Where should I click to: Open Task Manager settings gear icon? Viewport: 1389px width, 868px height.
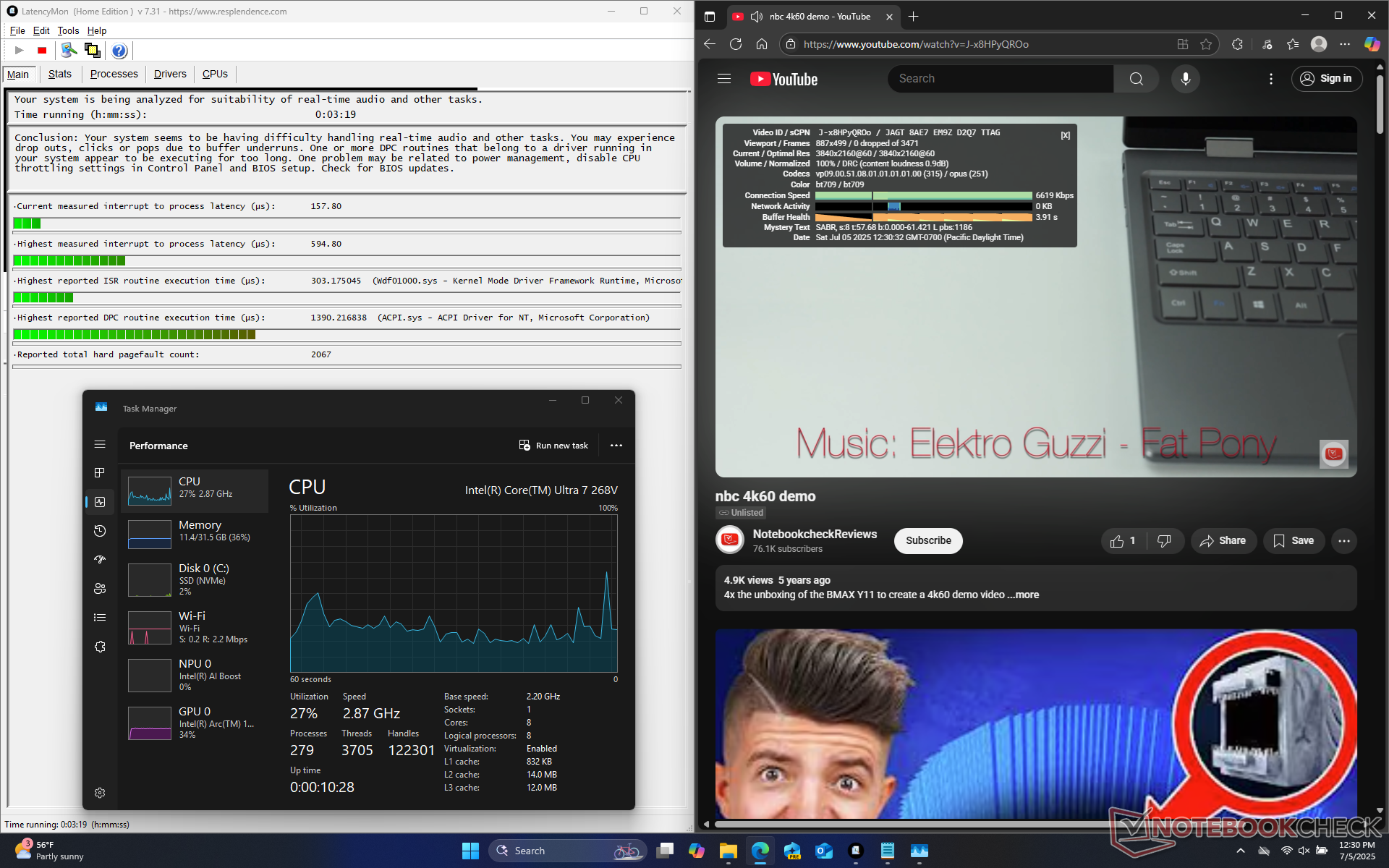coord(100,793)
